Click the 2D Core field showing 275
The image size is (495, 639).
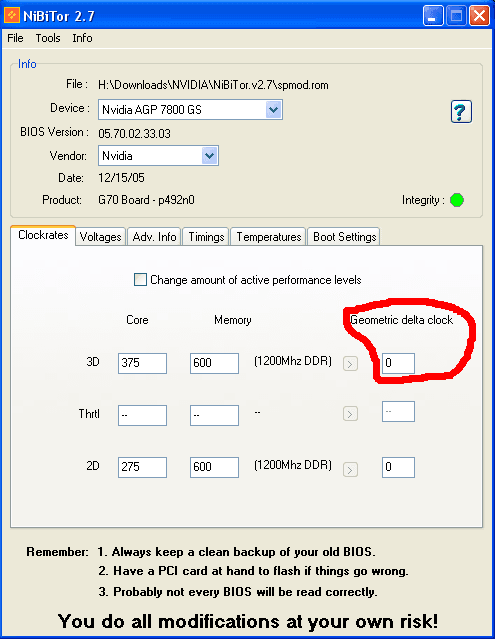142,467
